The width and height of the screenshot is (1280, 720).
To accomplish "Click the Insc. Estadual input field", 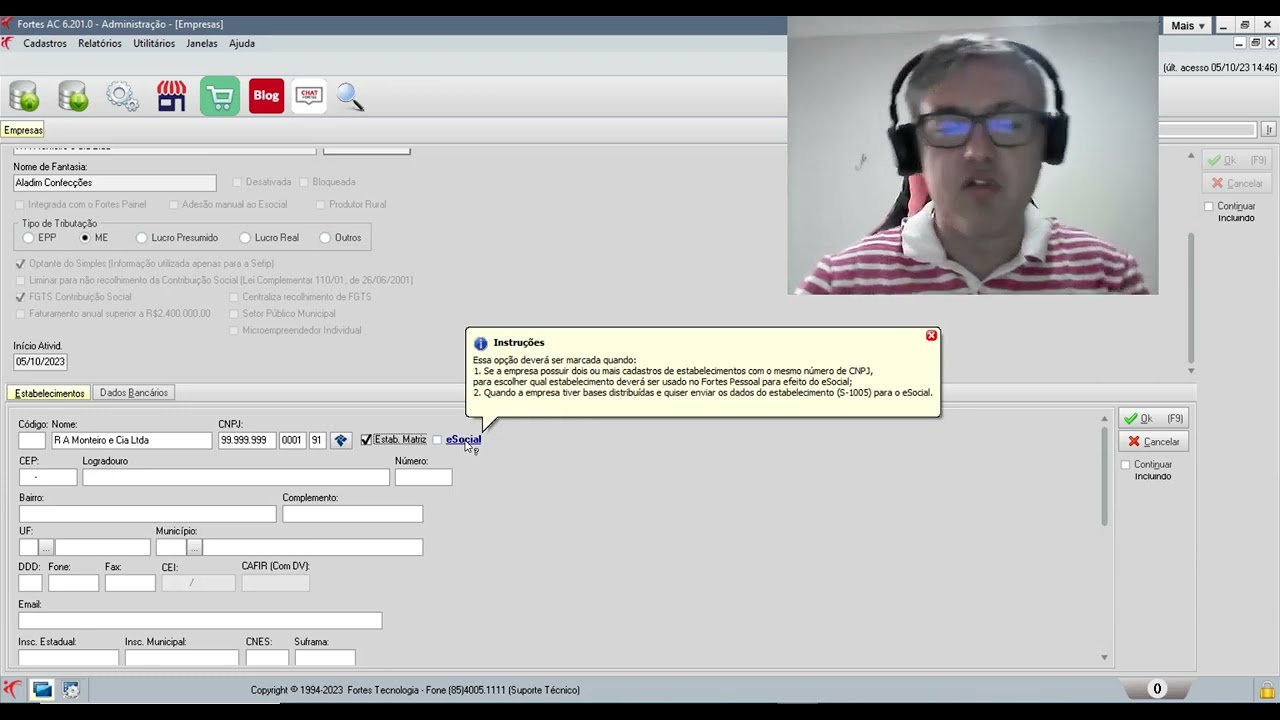I will pos(68,658).
